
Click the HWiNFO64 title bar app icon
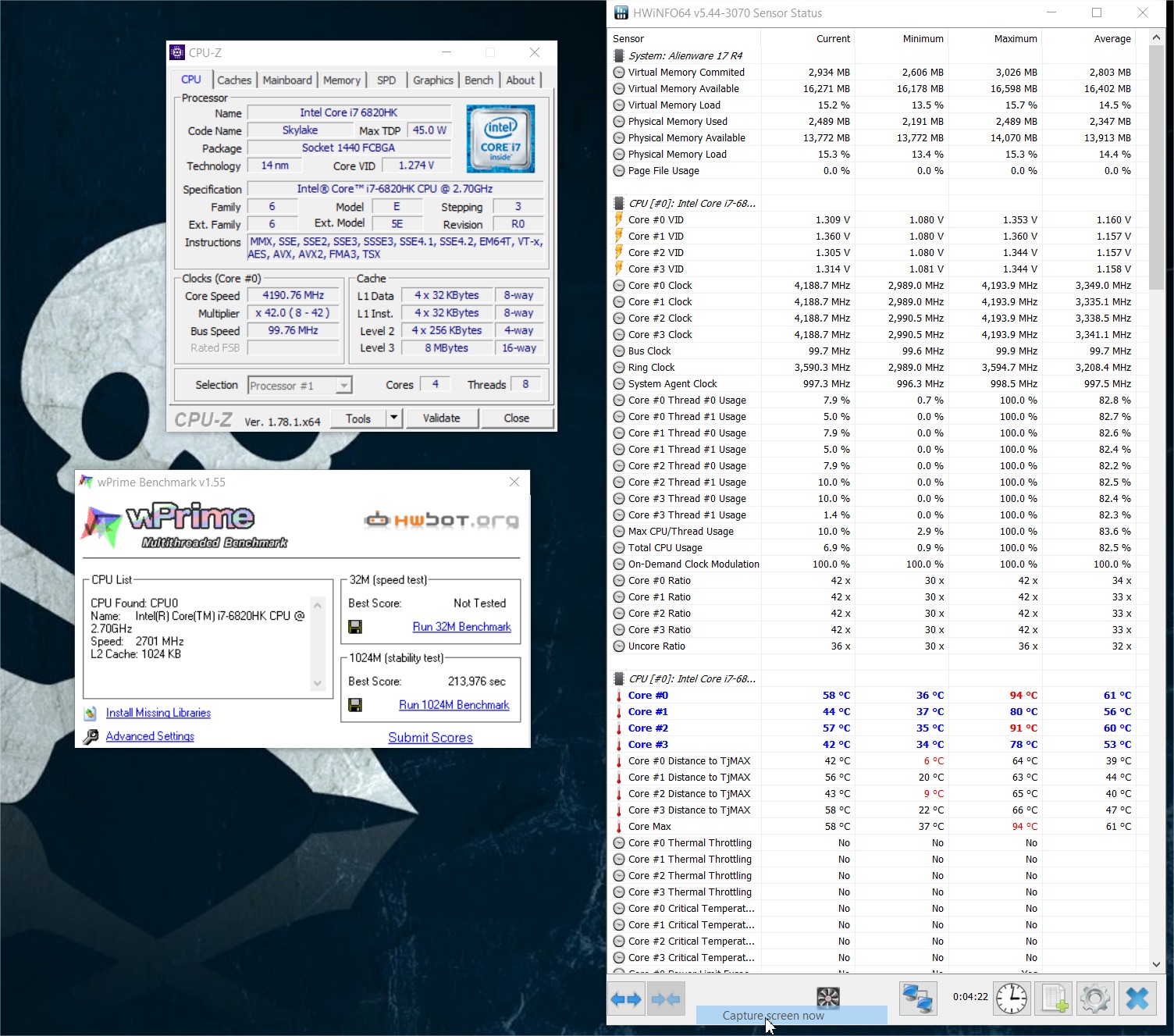pyautogui.click(x=621, y=12)
